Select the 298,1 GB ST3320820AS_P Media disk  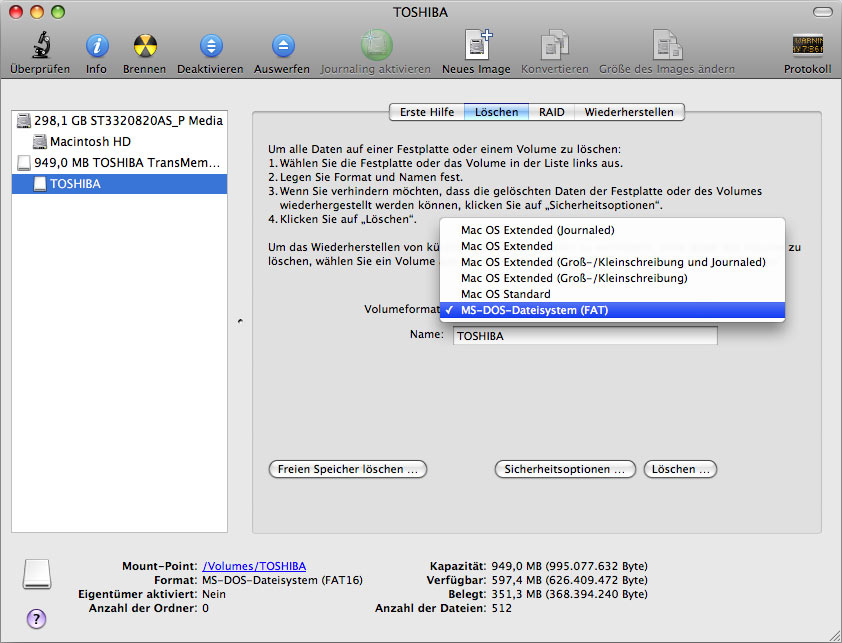coord(119,120)
